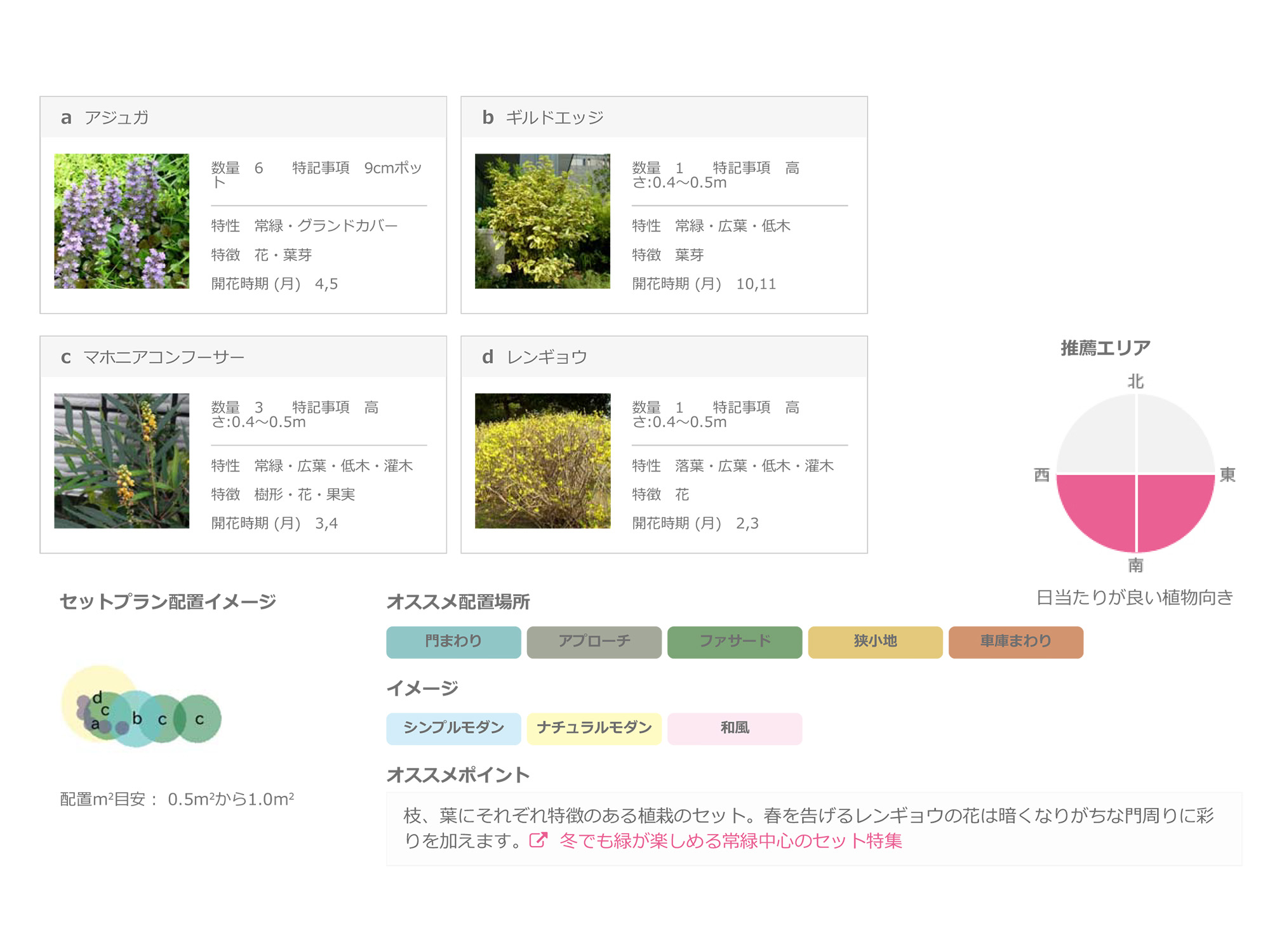Click '開花時期 (月) 10,11' in ギルドエッジ card

click(x=704, y=284)
